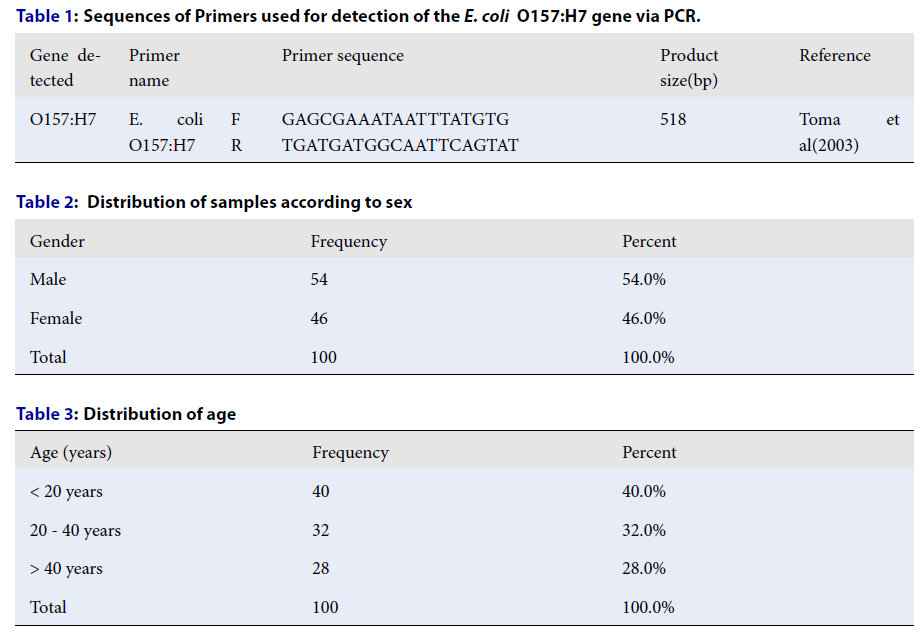Select the "Male" row label

[48, 280]
